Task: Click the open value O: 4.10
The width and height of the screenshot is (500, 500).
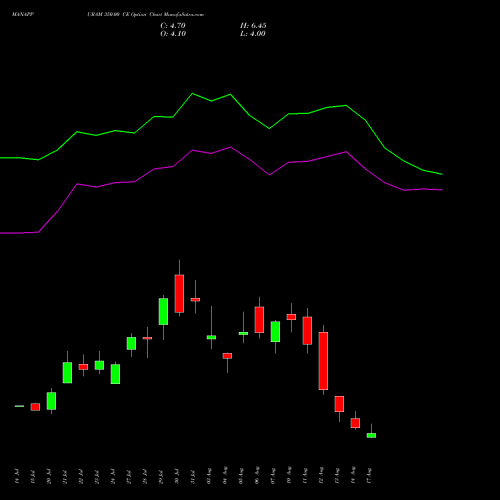Action: pos(173,34)
